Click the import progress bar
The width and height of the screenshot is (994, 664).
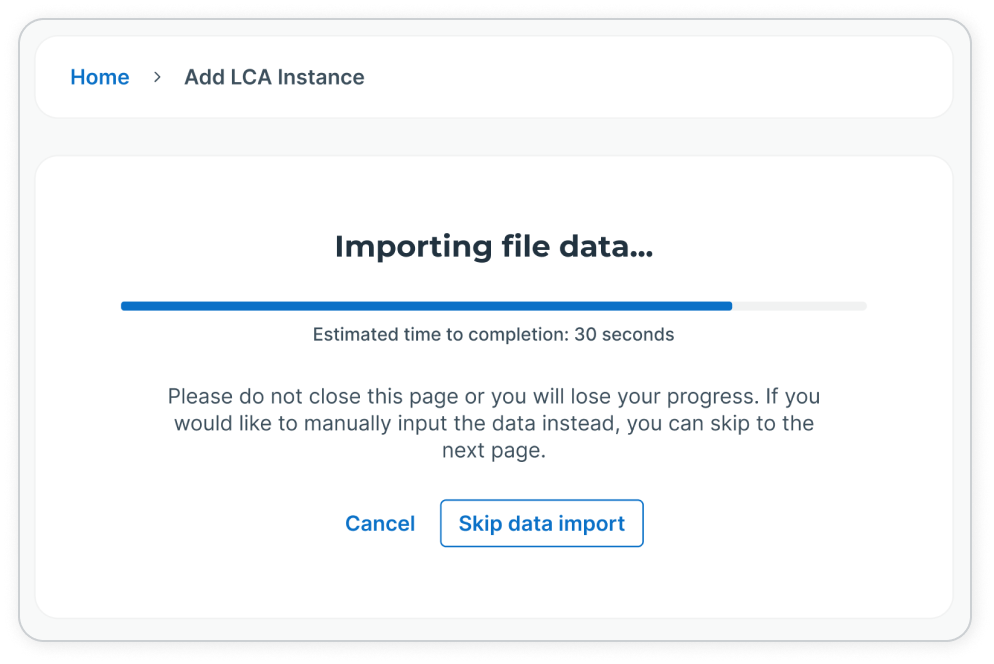pyautogui.click(x=495, y=306)
